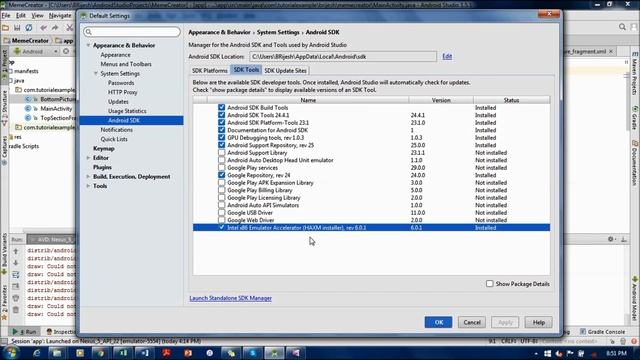Click up arrow in Run panel
640x360 pixels.
tap(16, 251)
